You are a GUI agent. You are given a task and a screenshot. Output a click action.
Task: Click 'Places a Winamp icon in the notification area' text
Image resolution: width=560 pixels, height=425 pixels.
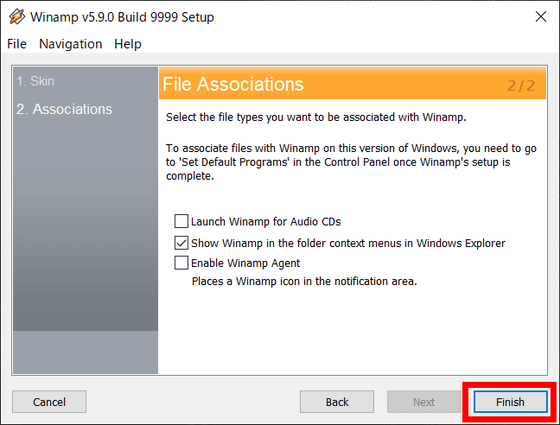tap(304, 281)
